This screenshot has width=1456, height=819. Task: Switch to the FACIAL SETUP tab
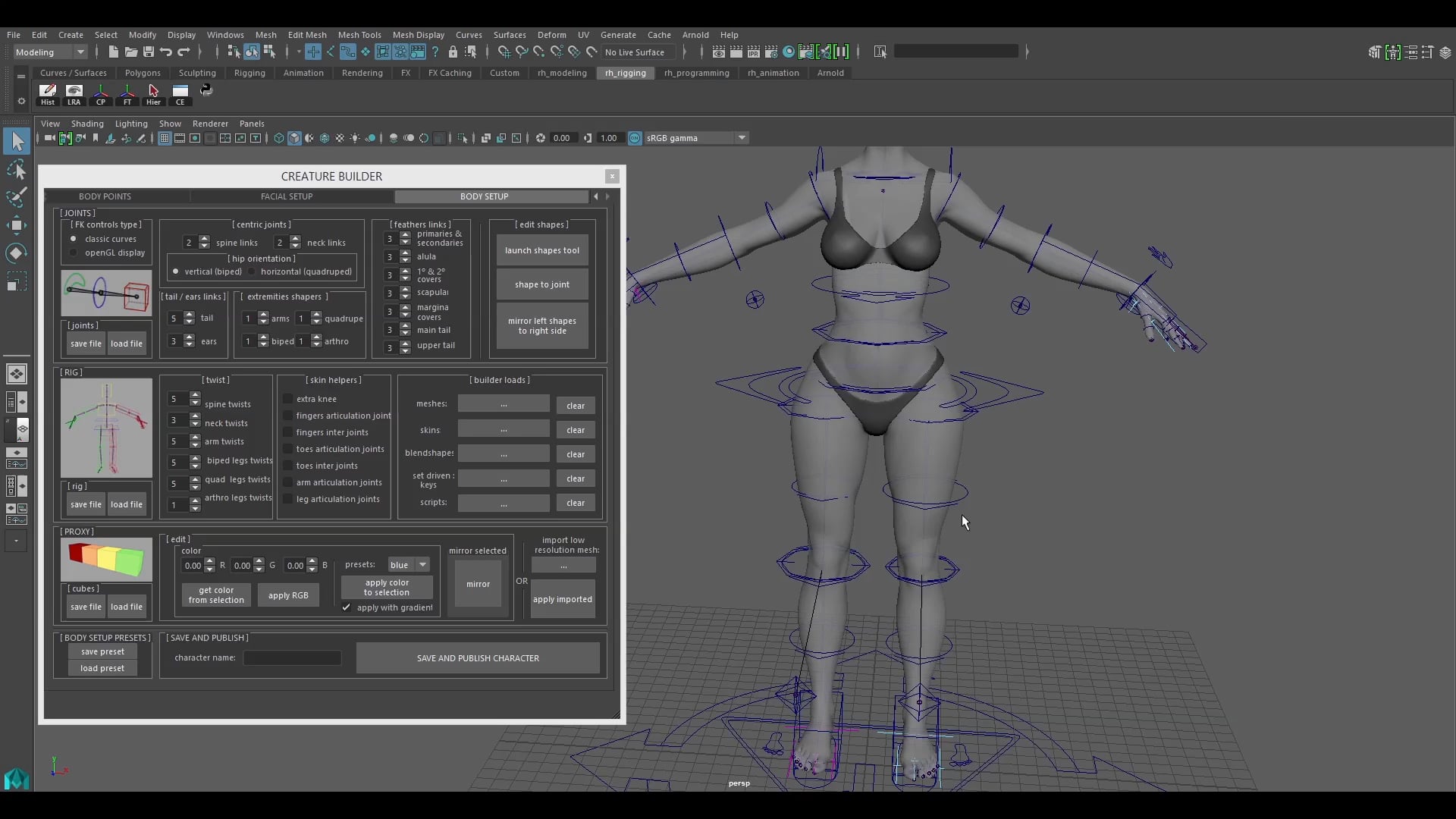pos(287,196)
